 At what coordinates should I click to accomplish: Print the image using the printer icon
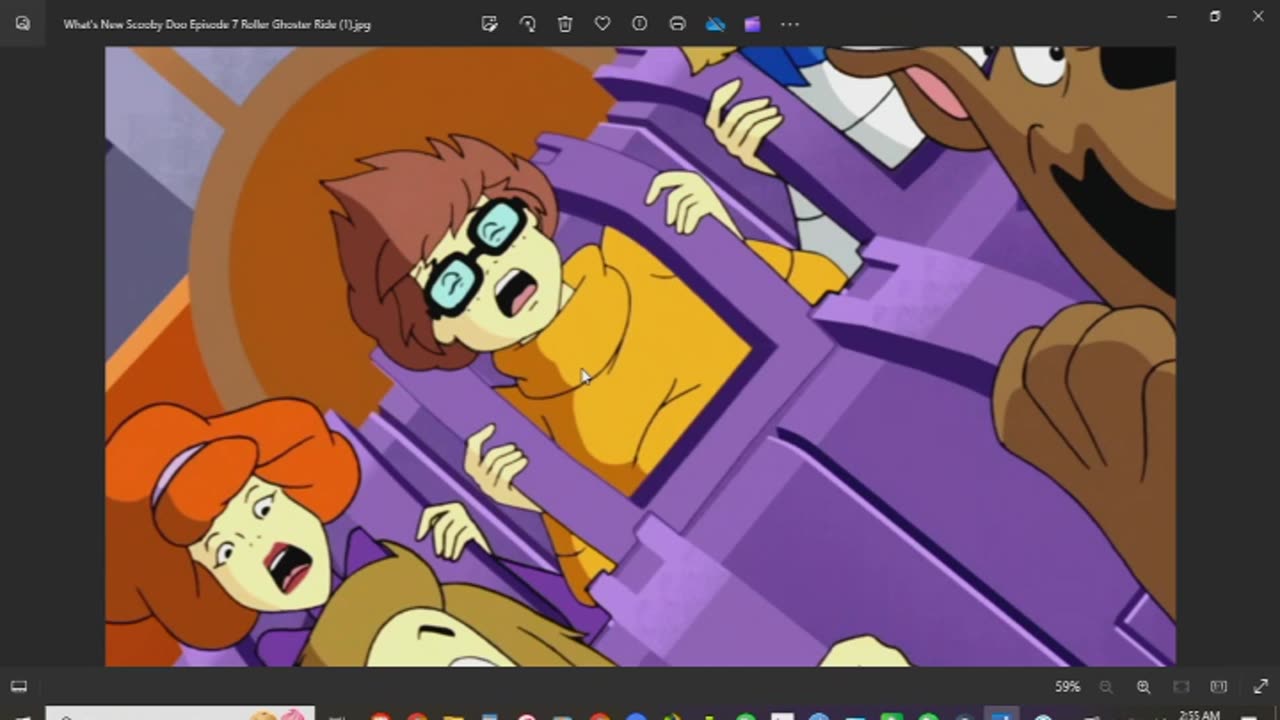click(x=677, y=23)
